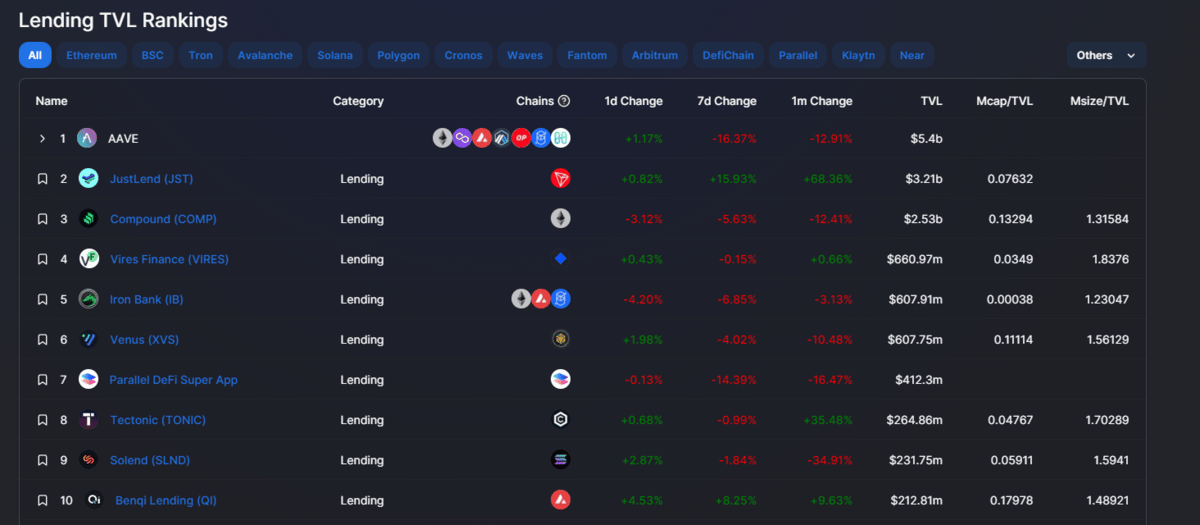
Task: Open Solend (SLND) link
Action: (x=150, y=460)
